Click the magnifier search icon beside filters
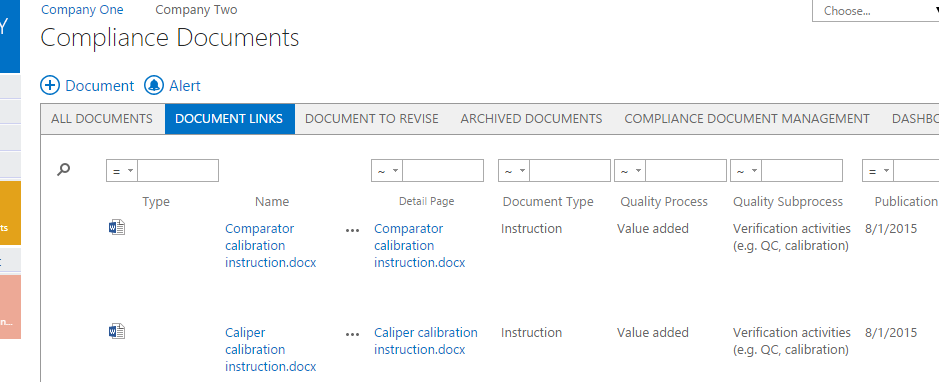This screenshot has width=939, height=382. [x=63, y=170]
